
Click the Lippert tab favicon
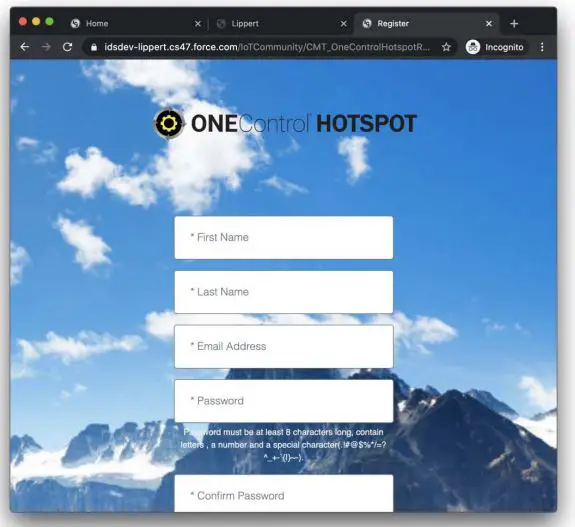pyautogui.click(x=221, y=24)
